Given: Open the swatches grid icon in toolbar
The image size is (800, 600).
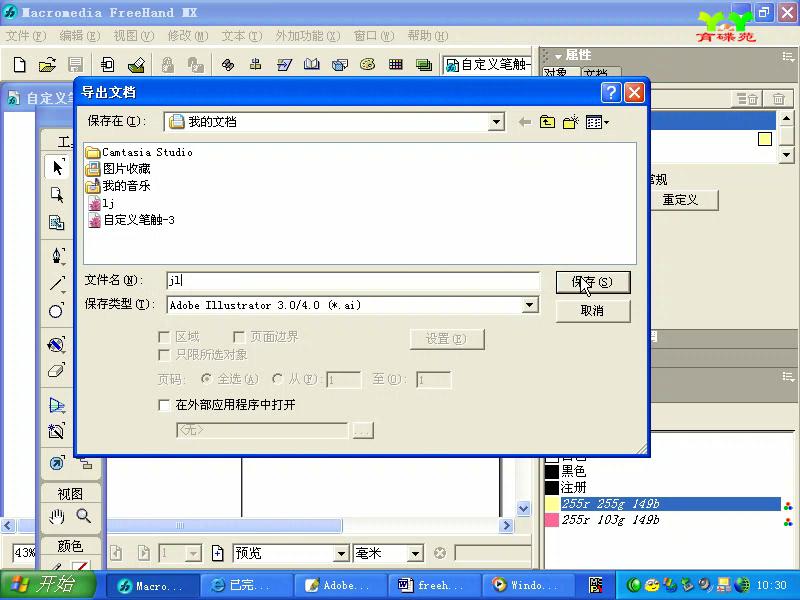Looking at the screenshot, I should click(395, 64).
